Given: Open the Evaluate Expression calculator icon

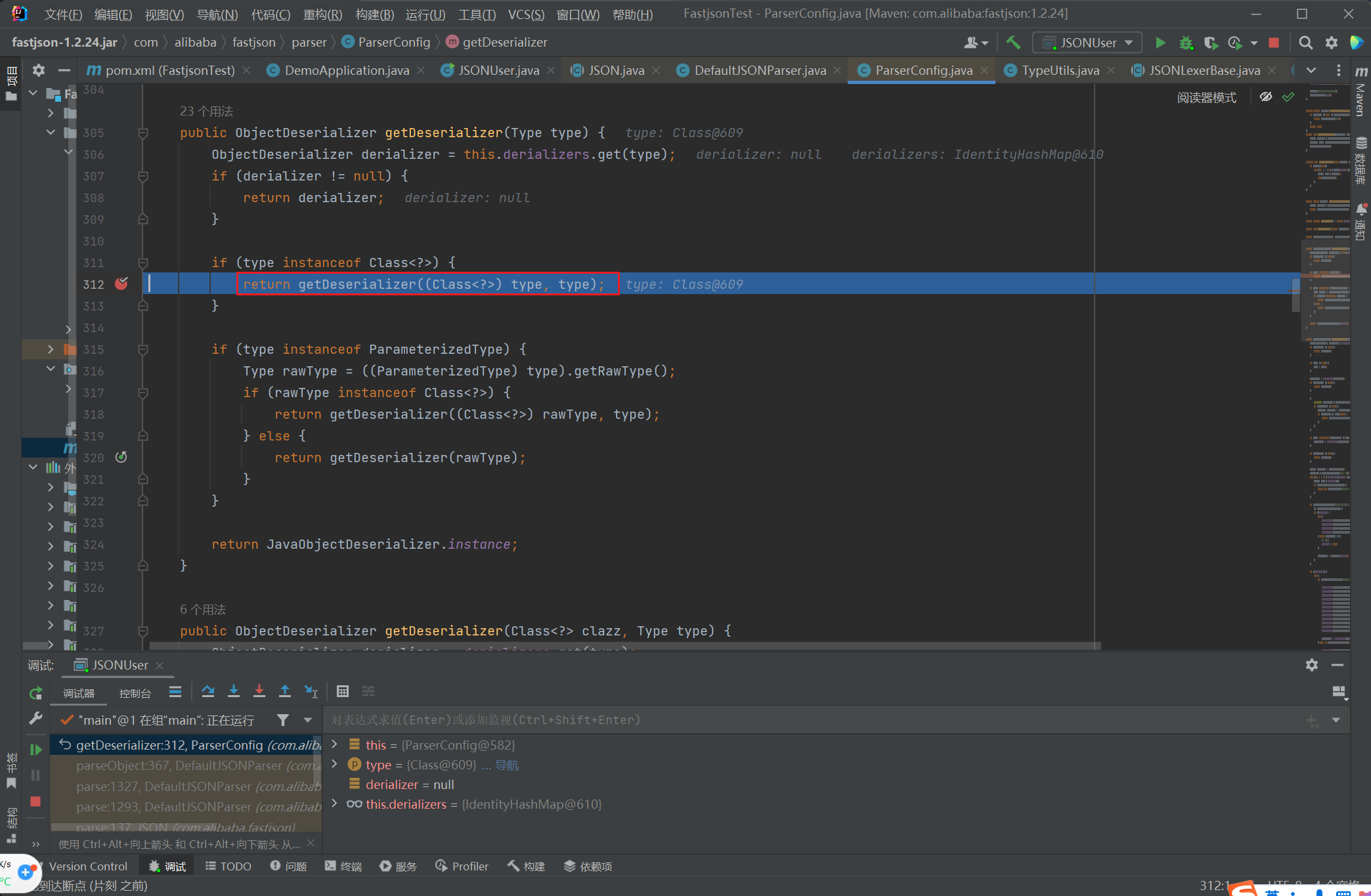Looking at the screenshot, I should (342, 691).
